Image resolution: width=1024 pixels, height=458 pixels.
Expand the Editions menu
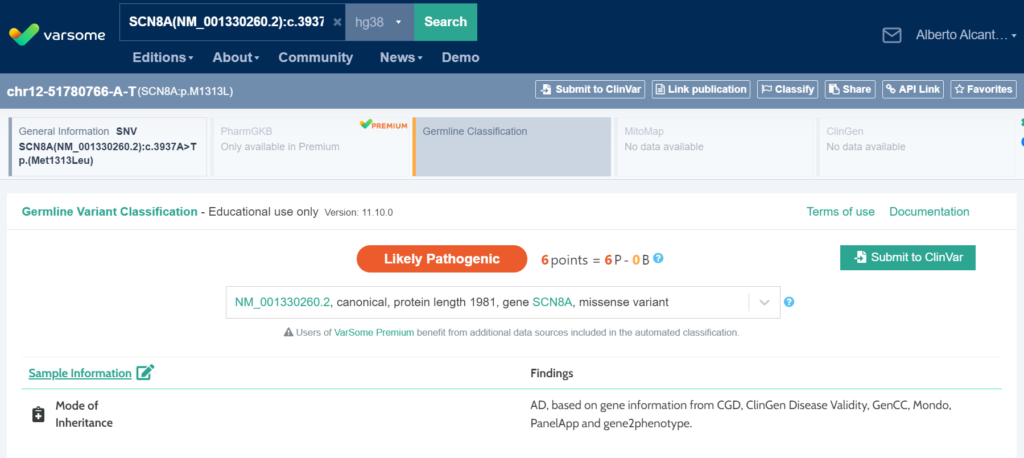163,57
